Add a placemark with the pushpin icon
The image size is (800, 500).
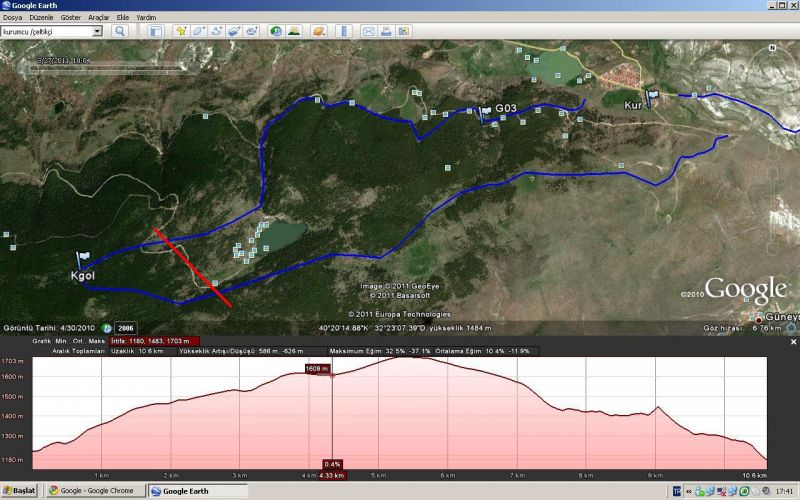pos(181,31)
